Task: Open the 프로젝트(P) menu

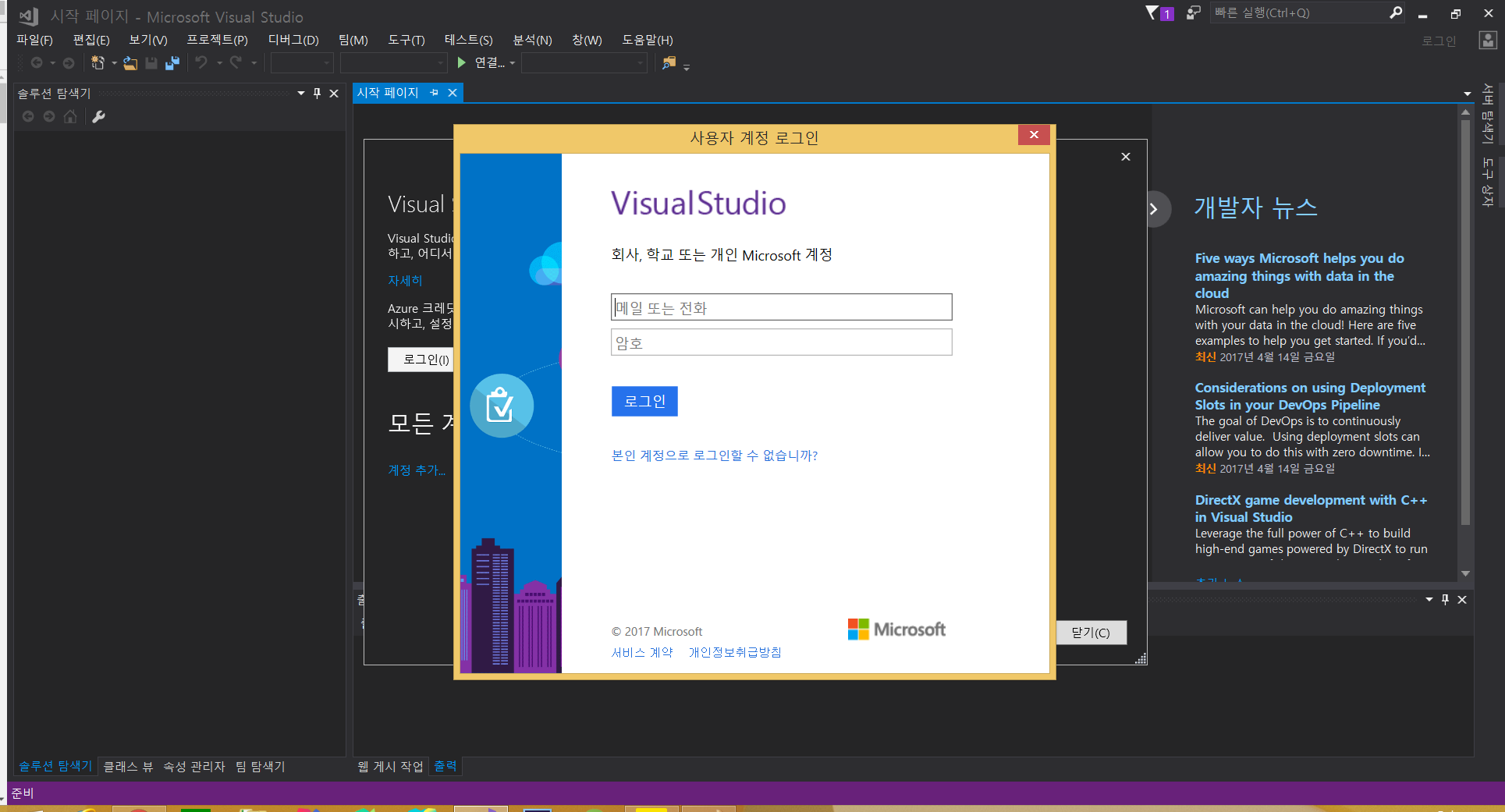Action: click(218, 40)
